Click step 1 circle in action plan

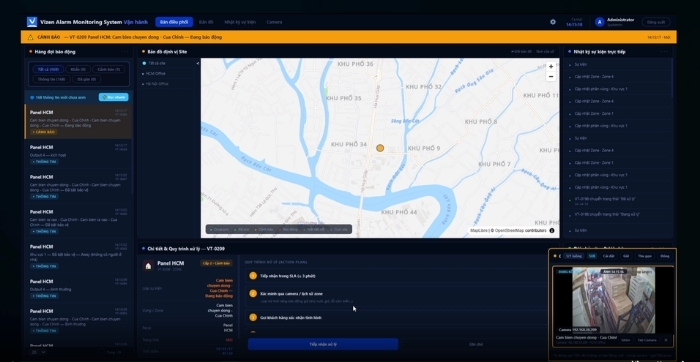tap(253, 276)
